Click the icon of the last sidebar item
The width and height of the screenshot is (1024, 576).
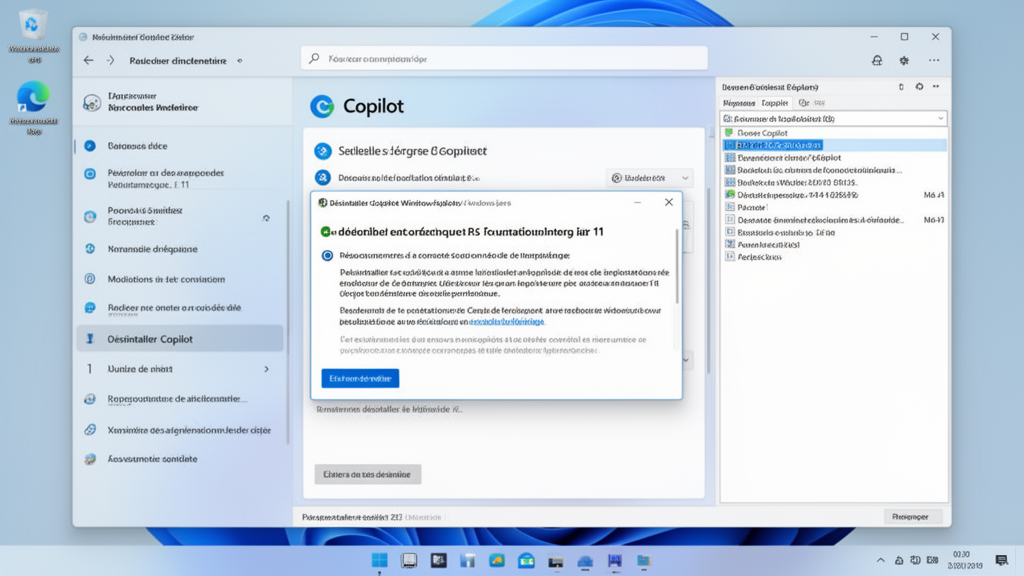click(x=90, y=459)
